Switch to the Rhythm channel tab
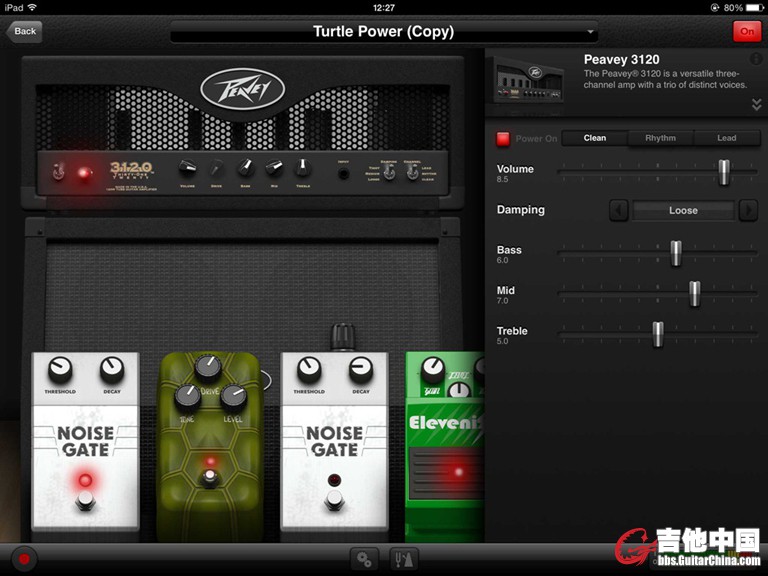Screen dimensions: 768x576 point(660,138)
